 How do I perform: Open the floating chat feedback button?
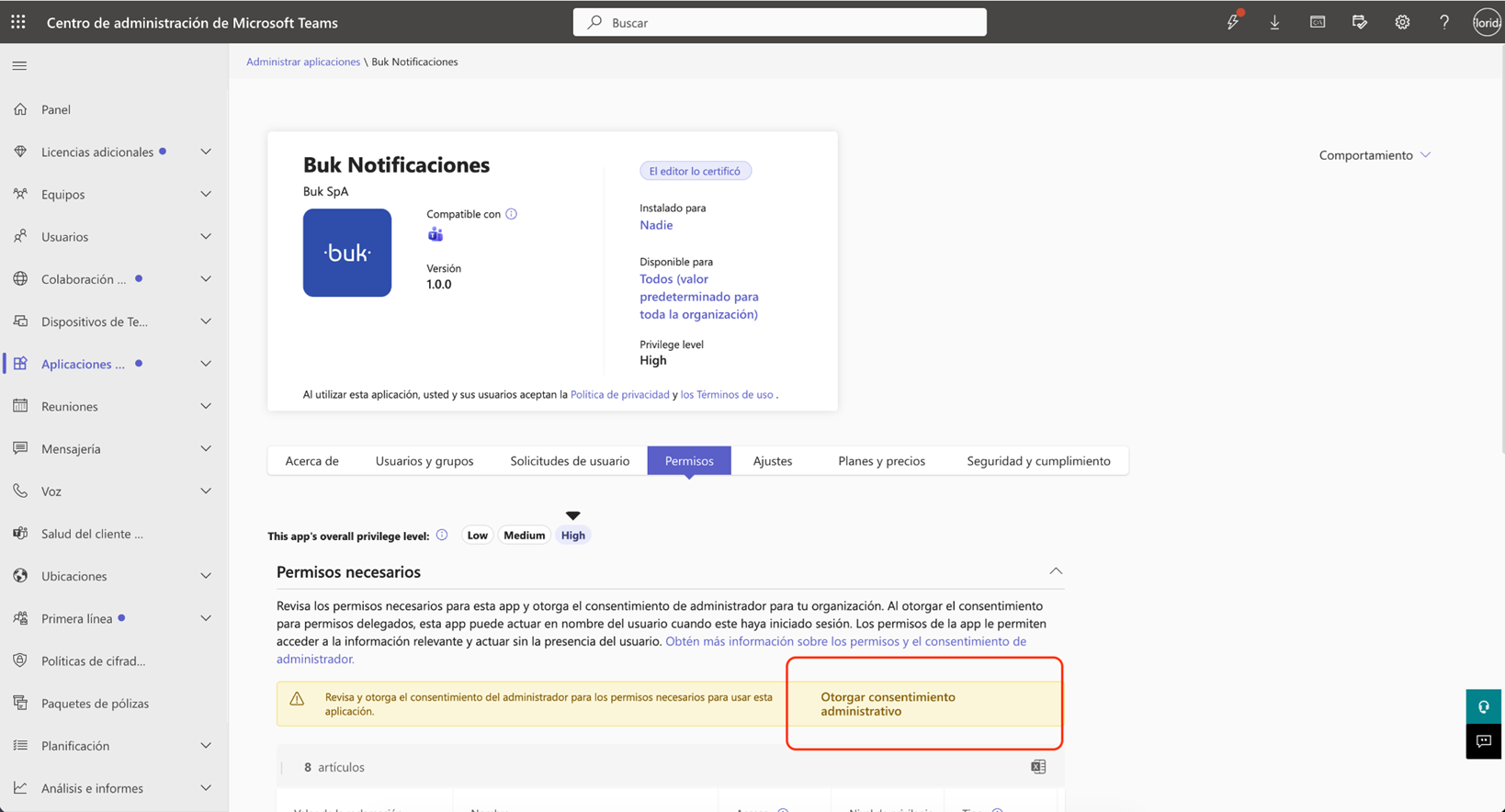point(1484,741)
